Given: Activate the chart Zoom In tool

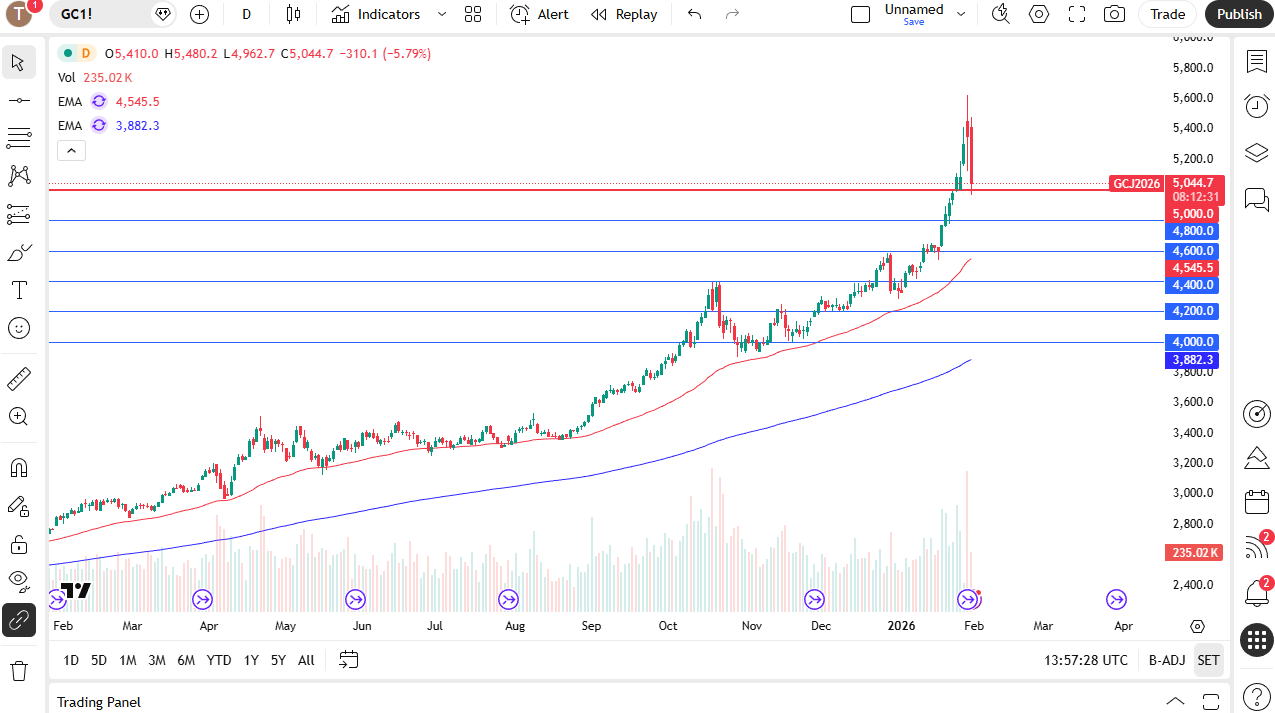Looking at the screenshot, I should point(19,416).
